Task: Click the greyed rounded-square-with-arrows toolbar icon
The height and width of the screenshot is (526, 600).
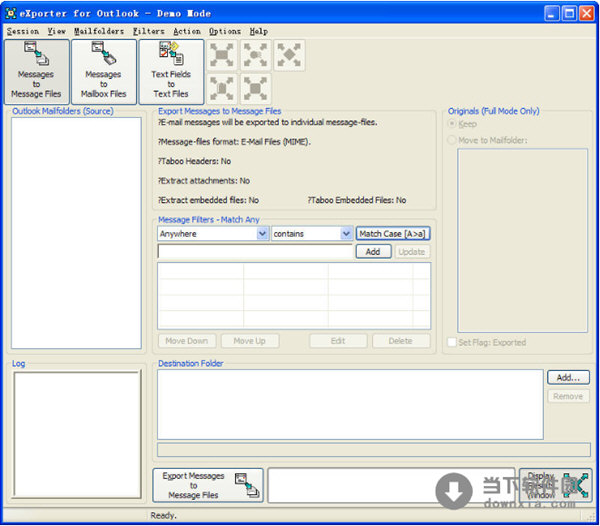Action: [256, 89]
